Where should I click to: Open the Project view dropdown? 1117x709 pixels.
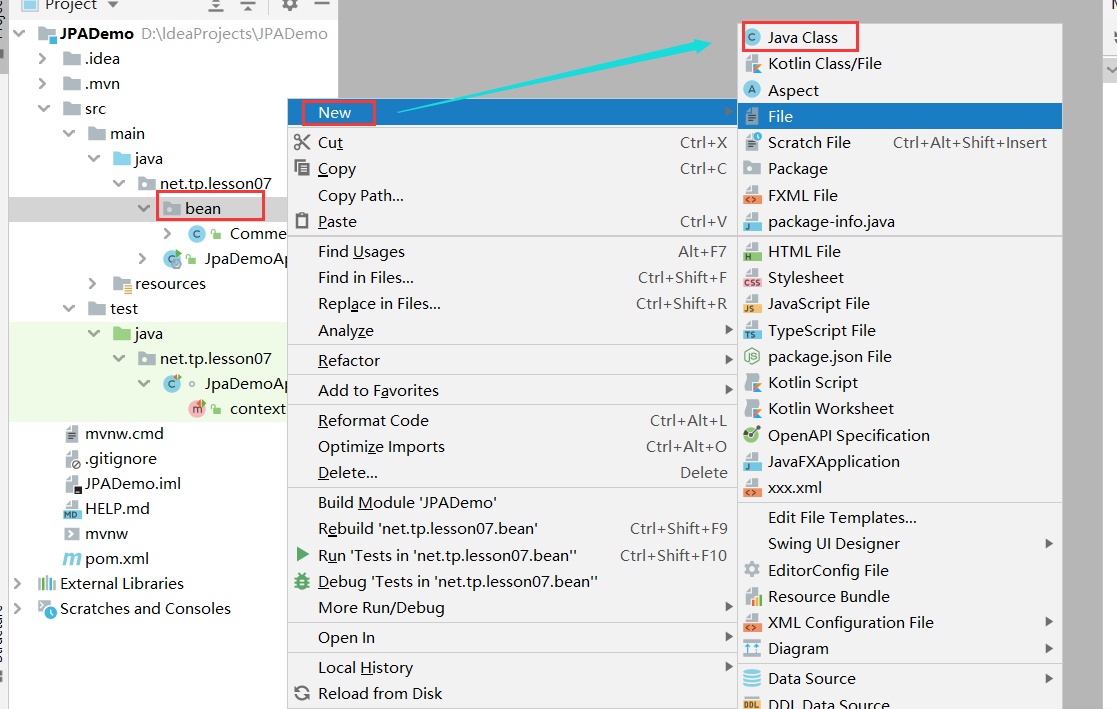coord(113,5)
